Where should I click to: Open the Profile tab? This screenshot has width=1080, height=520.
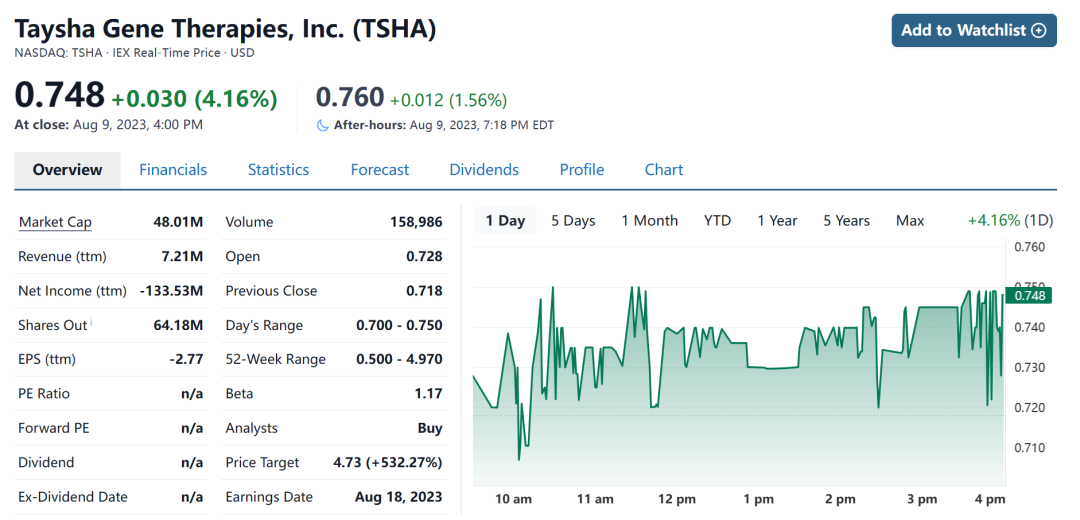coord(582,170)
